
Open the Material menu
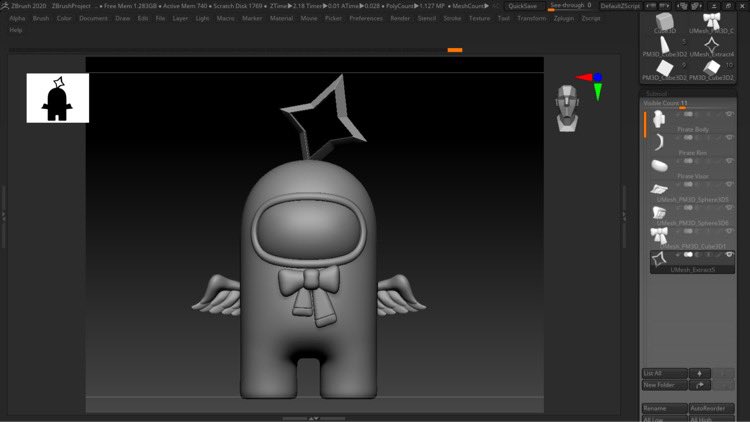[x=281, y=18]
